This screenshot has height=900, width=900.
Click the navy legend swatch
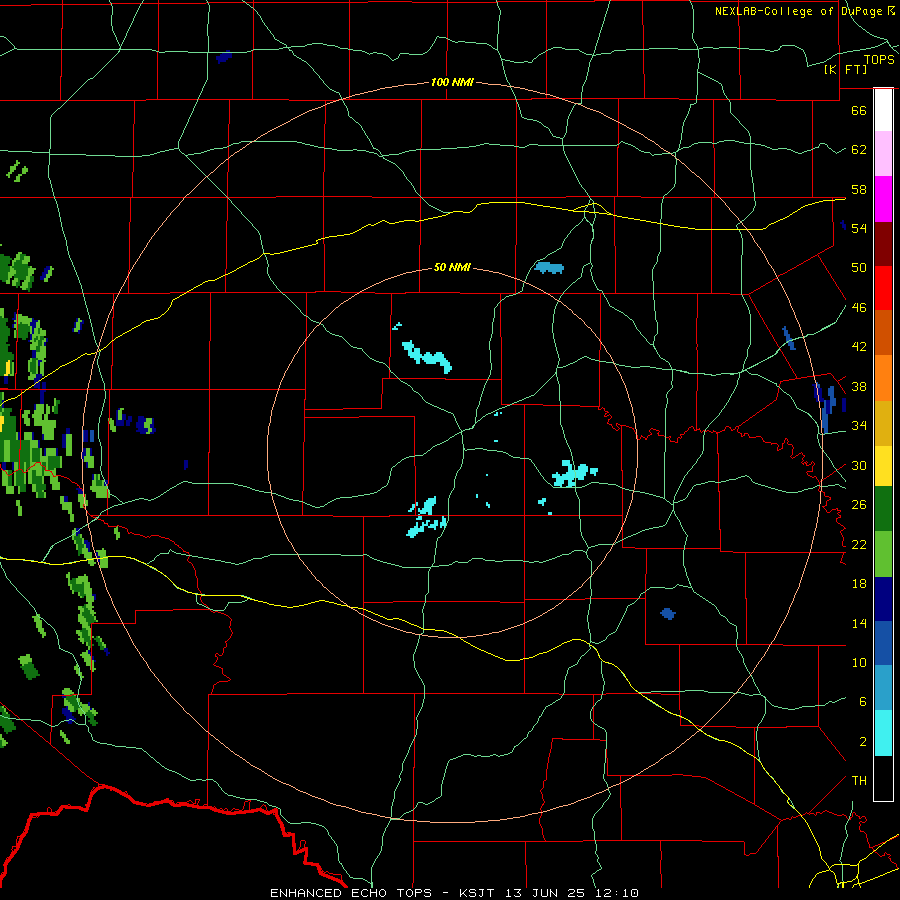[x=883, y=599]
